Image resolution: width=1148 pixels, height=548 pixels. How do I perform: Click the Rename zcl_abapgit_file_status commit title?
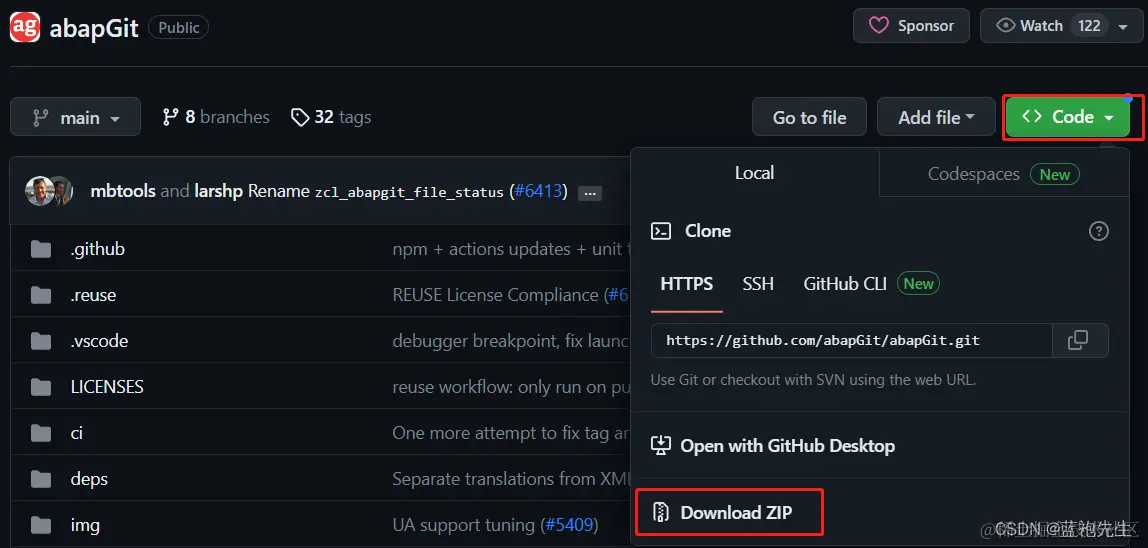[x=376, y=192]
